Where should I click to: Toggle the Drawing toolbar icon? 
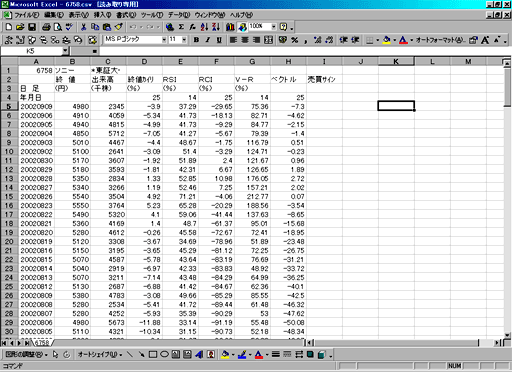click(242, 27)
